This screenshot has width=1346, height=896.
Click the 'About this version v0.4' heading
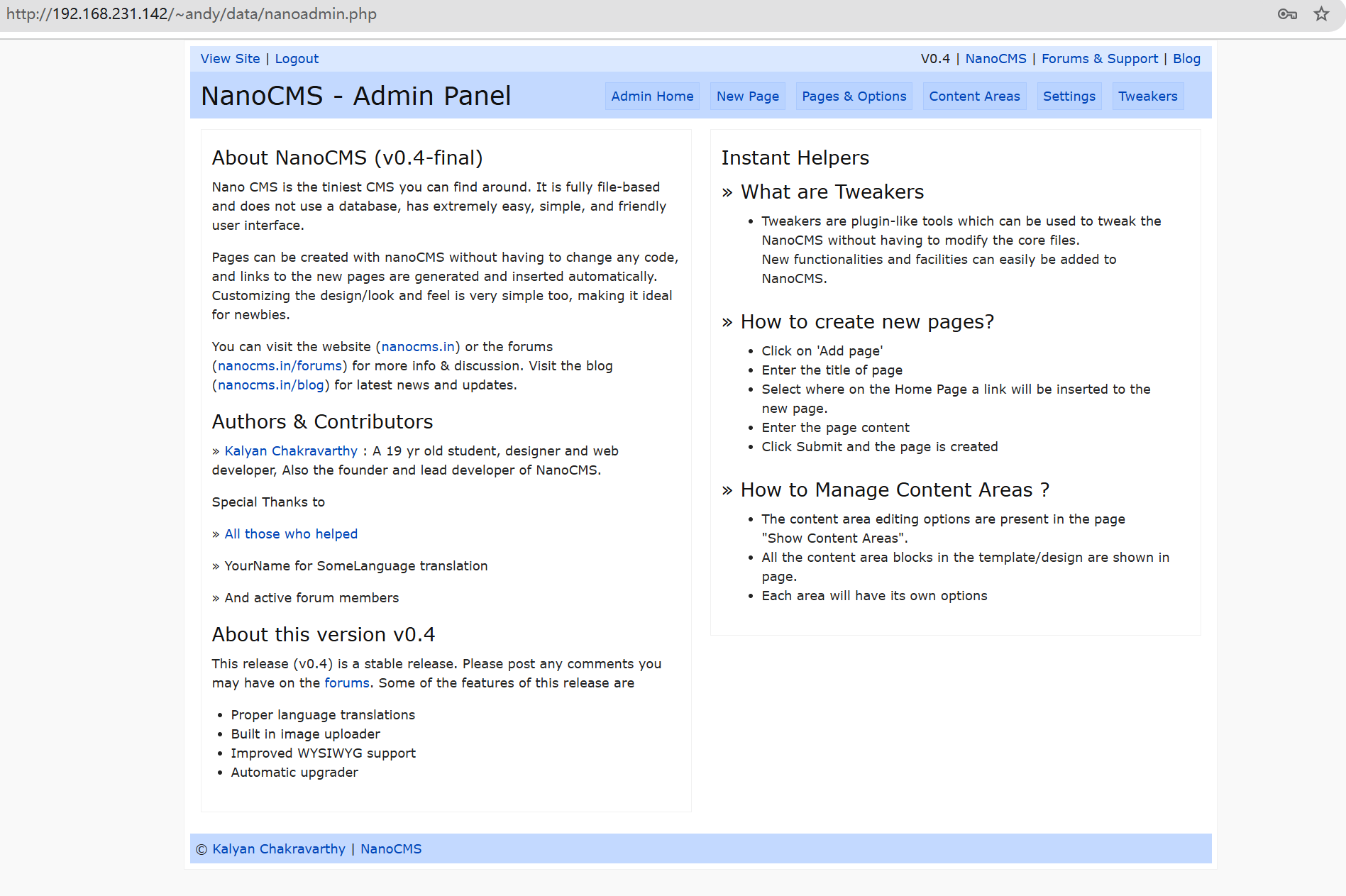click(324, 635)
